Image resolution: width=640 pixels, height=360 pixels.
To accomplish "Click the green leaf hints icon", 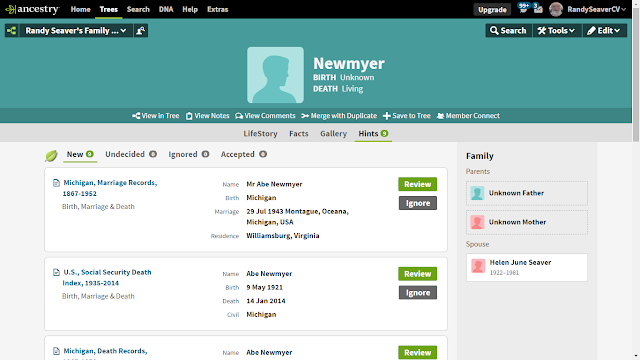I will pos(51,156).
